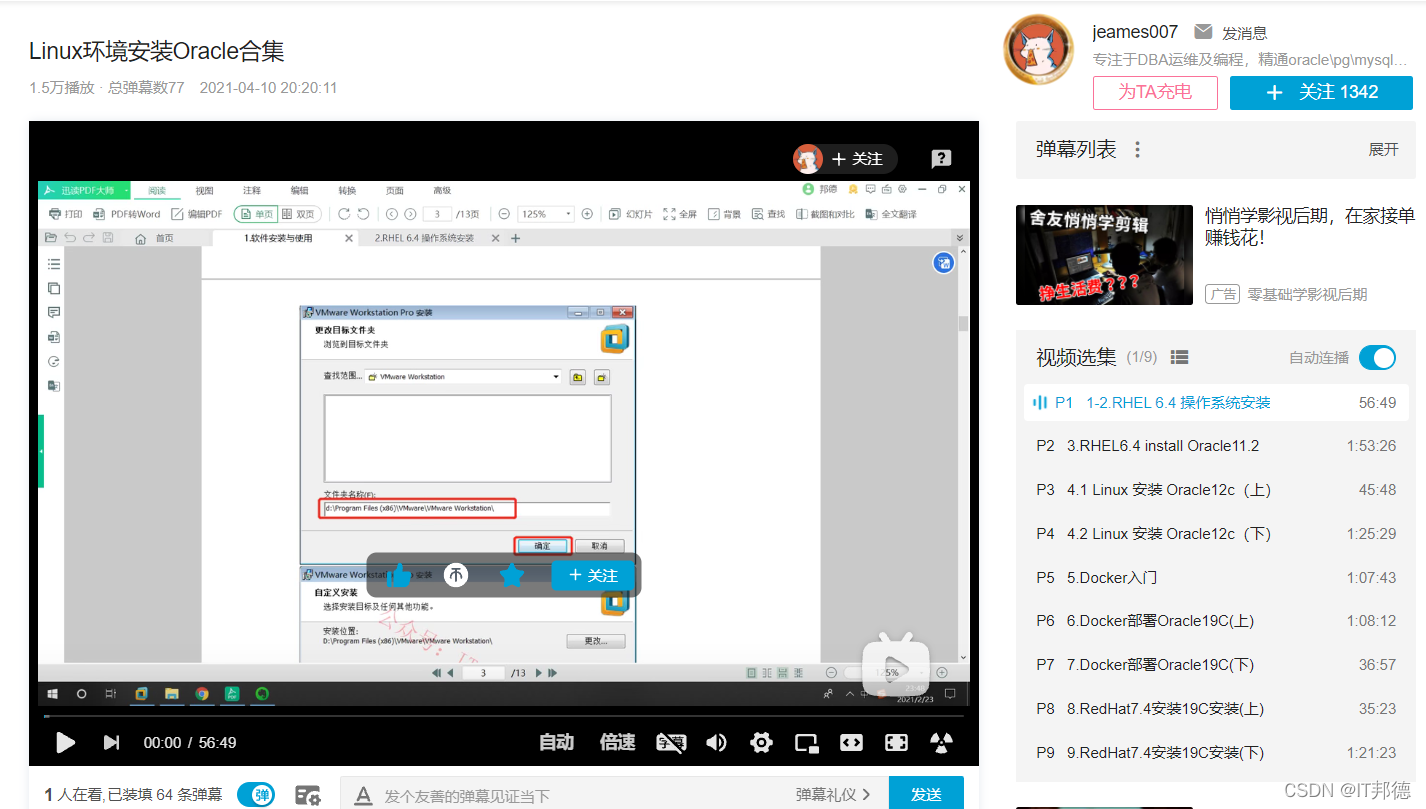The height and width of the screenshot is (809, 1426).
Task: Skip to next episode in player
Action: point(111,742)
